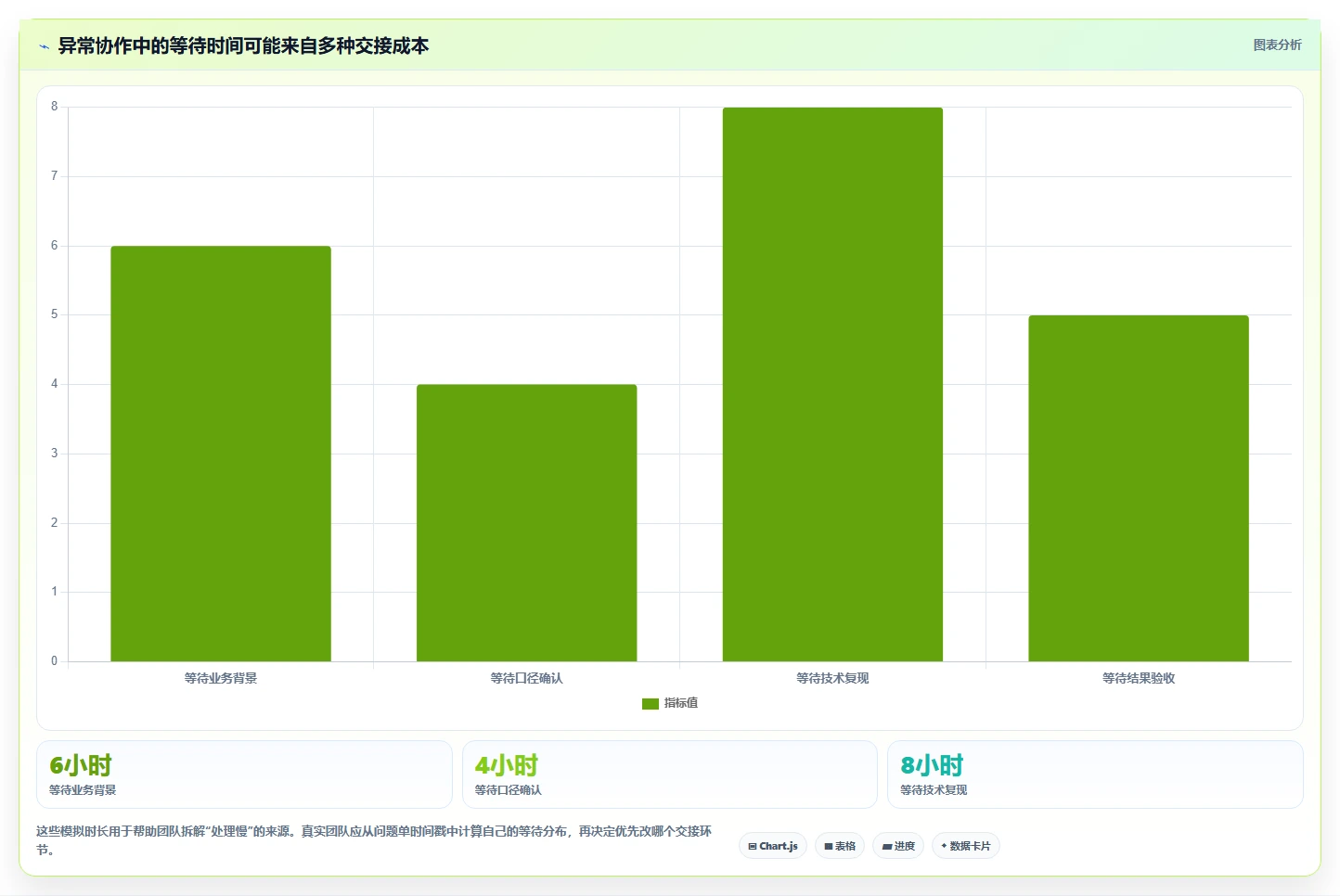The image size is (1340, 896).
Task: Select the 等待技术复现 bar
Action: pyautogui.click(x=832, y=384)
